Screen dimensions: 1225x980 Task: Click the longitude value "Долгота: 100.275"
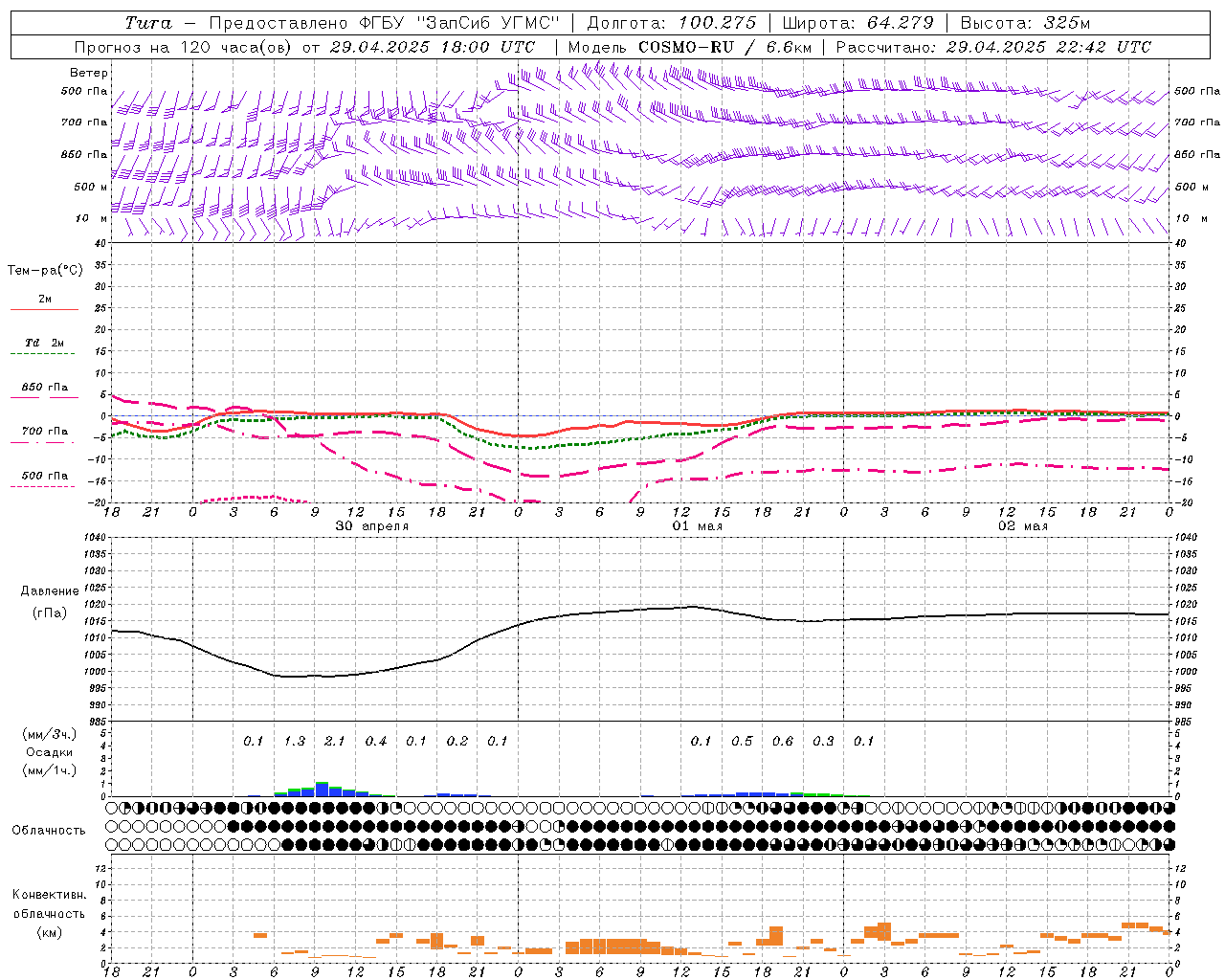click(x=672, y=23)
